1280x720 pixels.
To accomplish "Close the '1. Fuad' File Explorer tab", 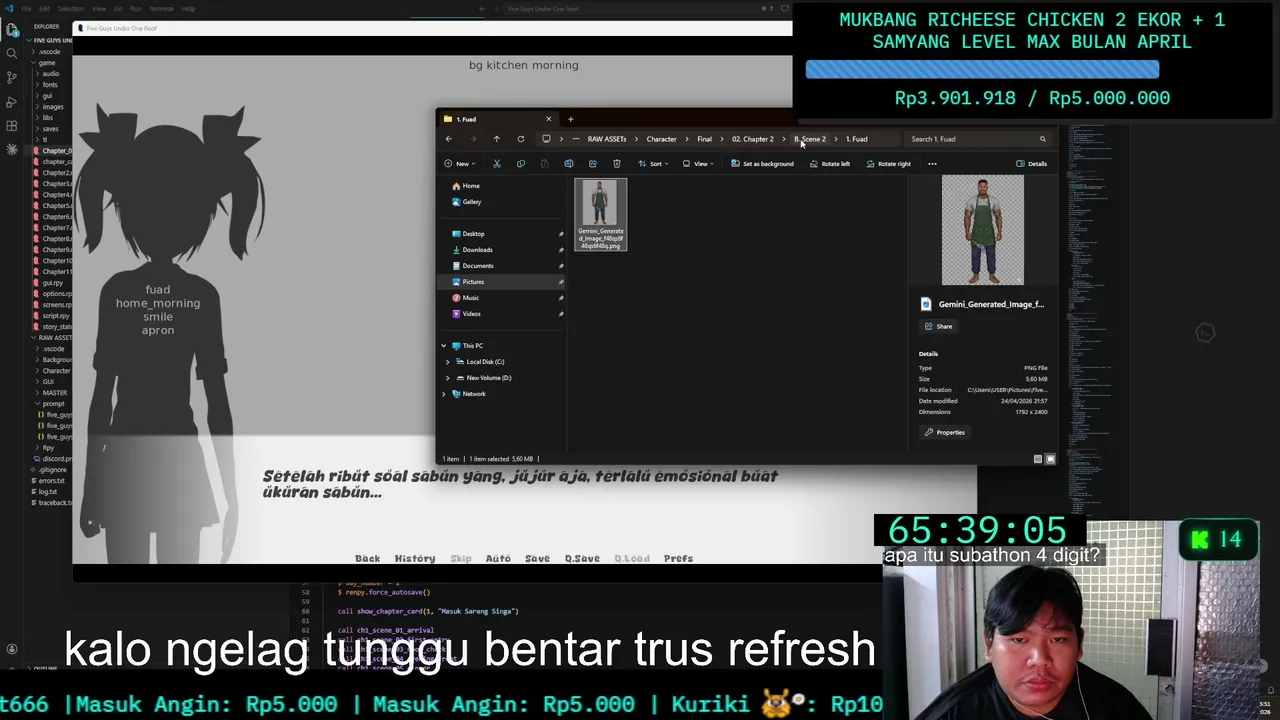I will pos(548,119).
